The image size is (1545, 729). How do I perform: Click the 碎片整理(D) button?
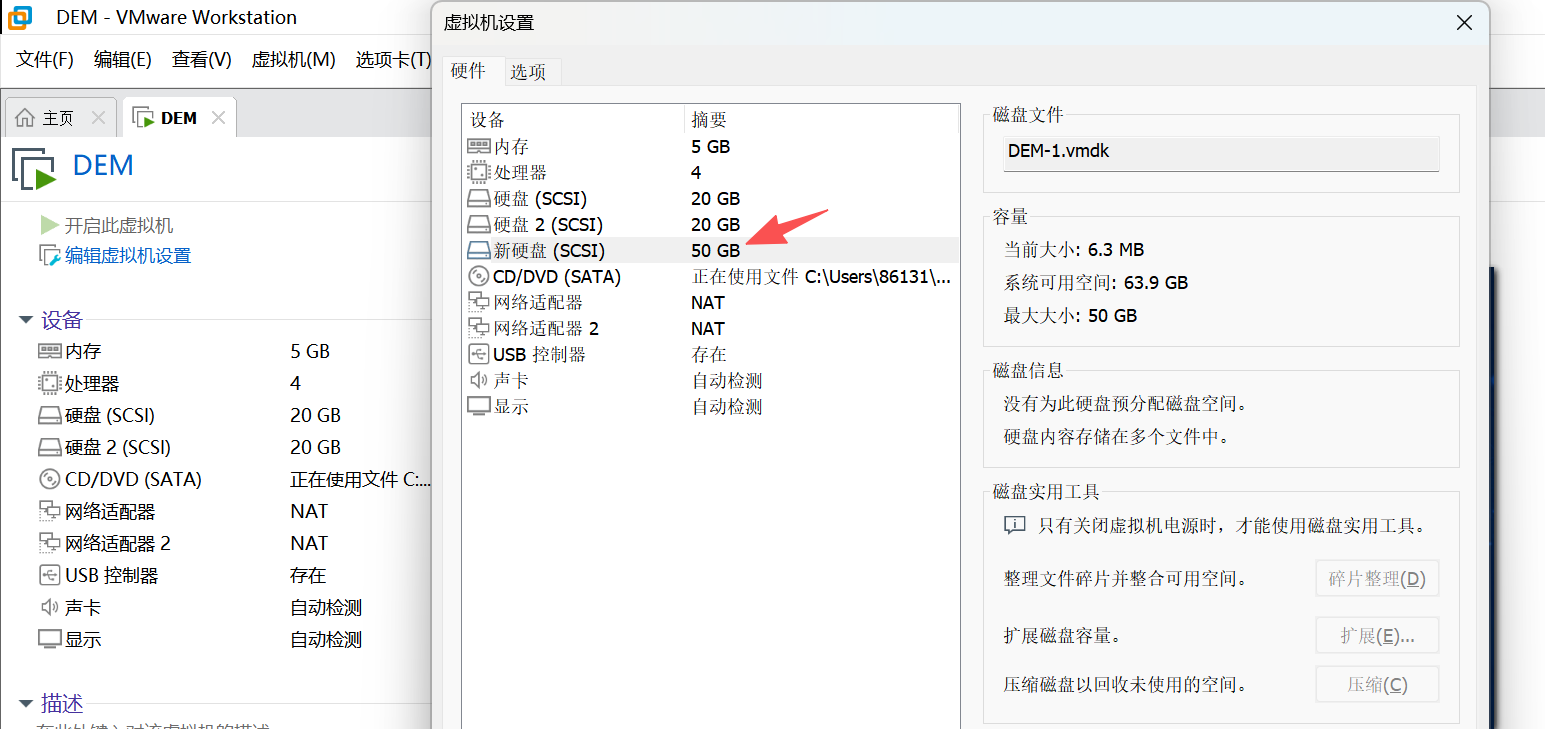click(1377, 578)
